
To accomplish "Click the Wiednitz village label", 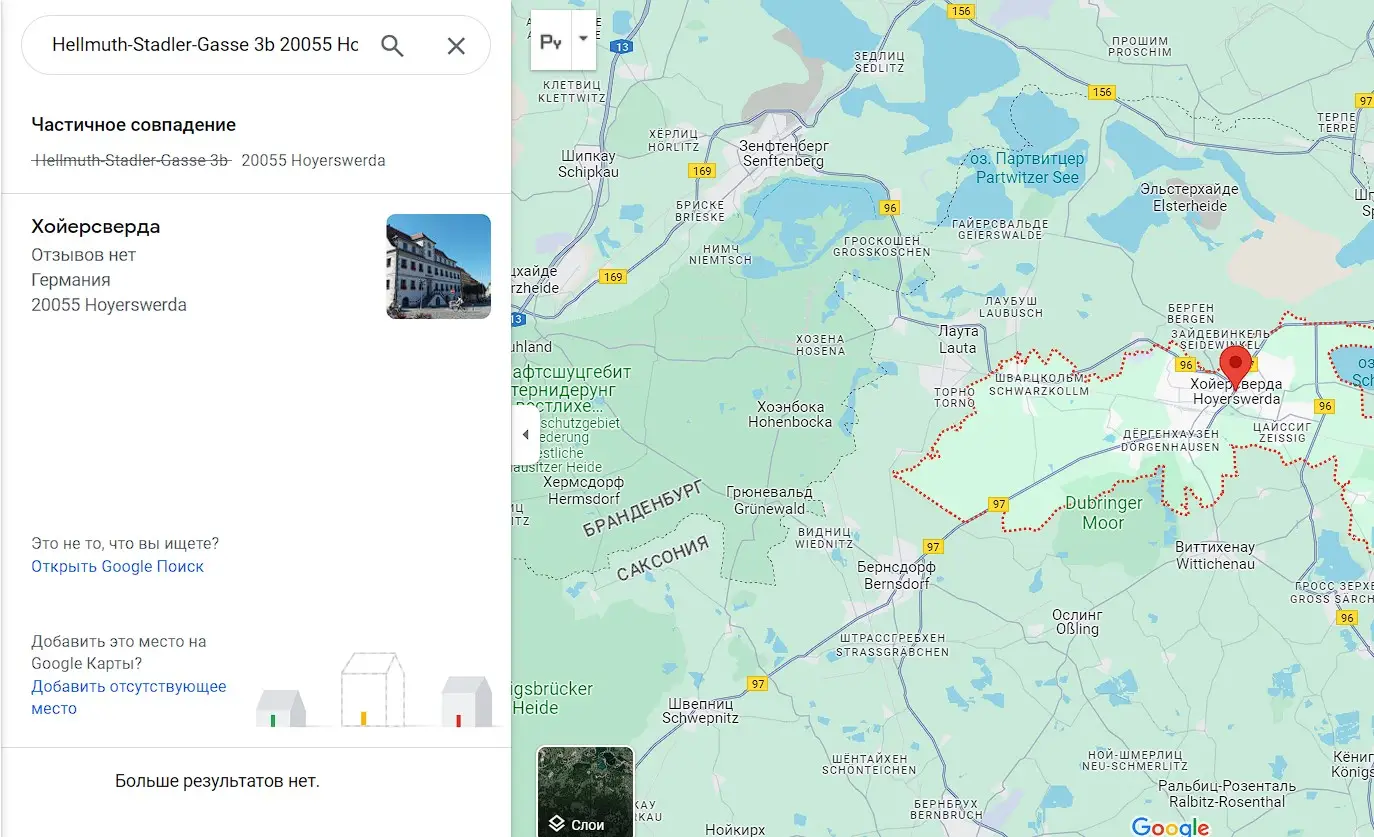I will [x=826, y=538].
